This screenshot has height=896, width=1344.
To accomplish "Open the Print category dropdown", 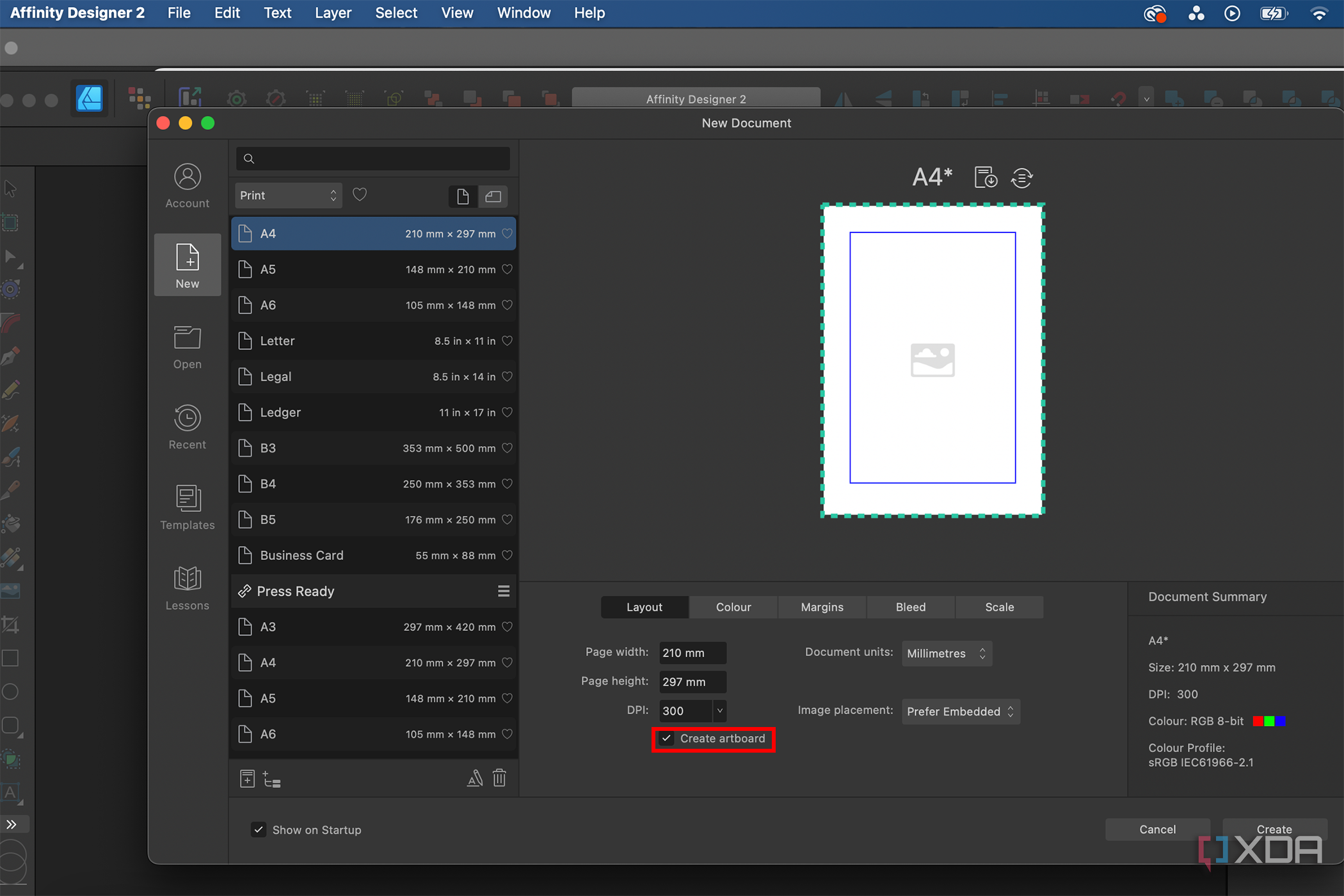I will [288, 195].
